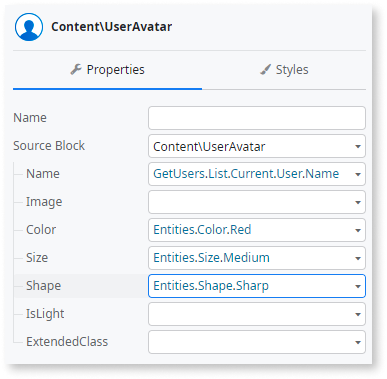Click the Entities.Shape.Sharp value

coord(211,286)
